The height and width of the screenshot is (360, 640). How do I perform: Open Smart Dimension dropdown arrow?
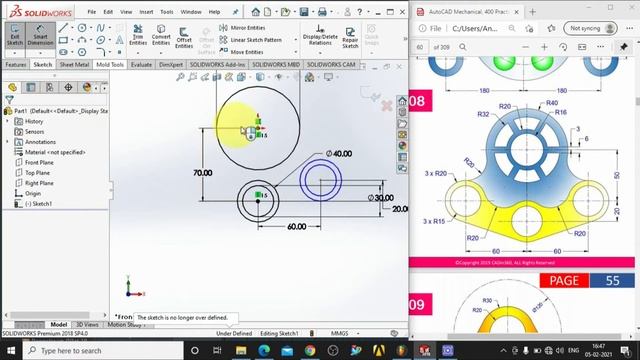pyautogui.click(x=40, y=53)
